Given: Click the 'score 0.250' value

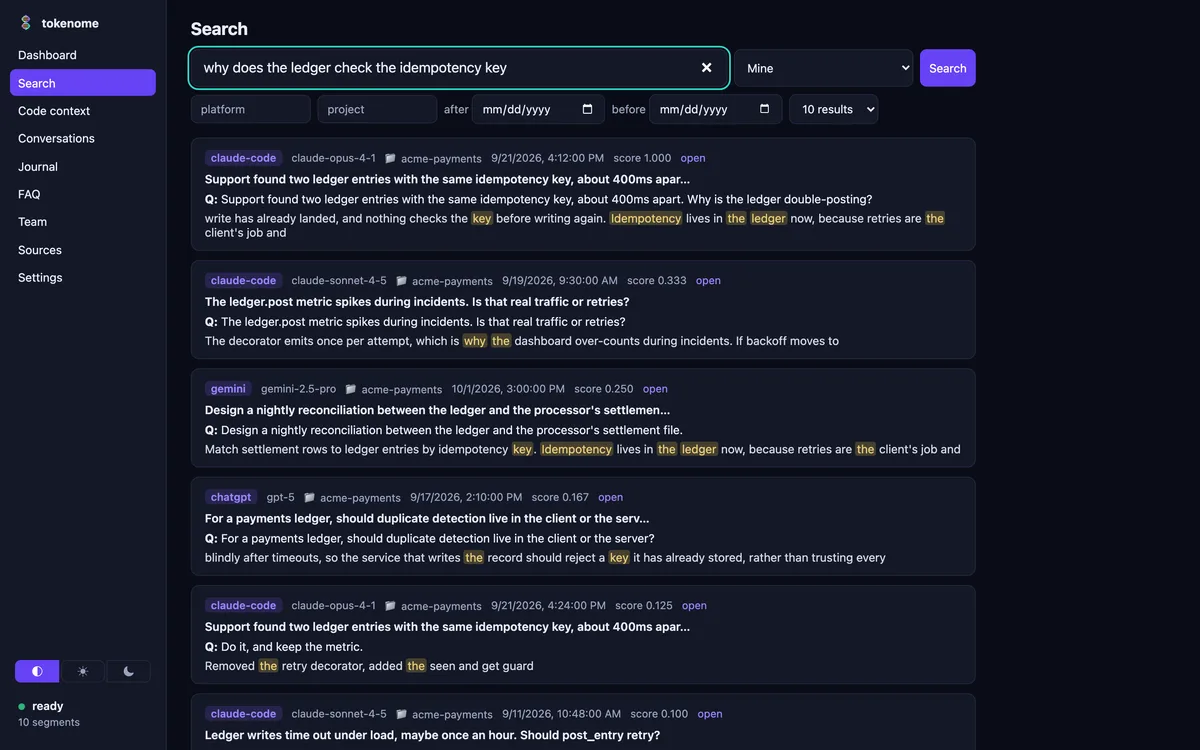Looking at the screenshot, I should [x=604, y=389].
